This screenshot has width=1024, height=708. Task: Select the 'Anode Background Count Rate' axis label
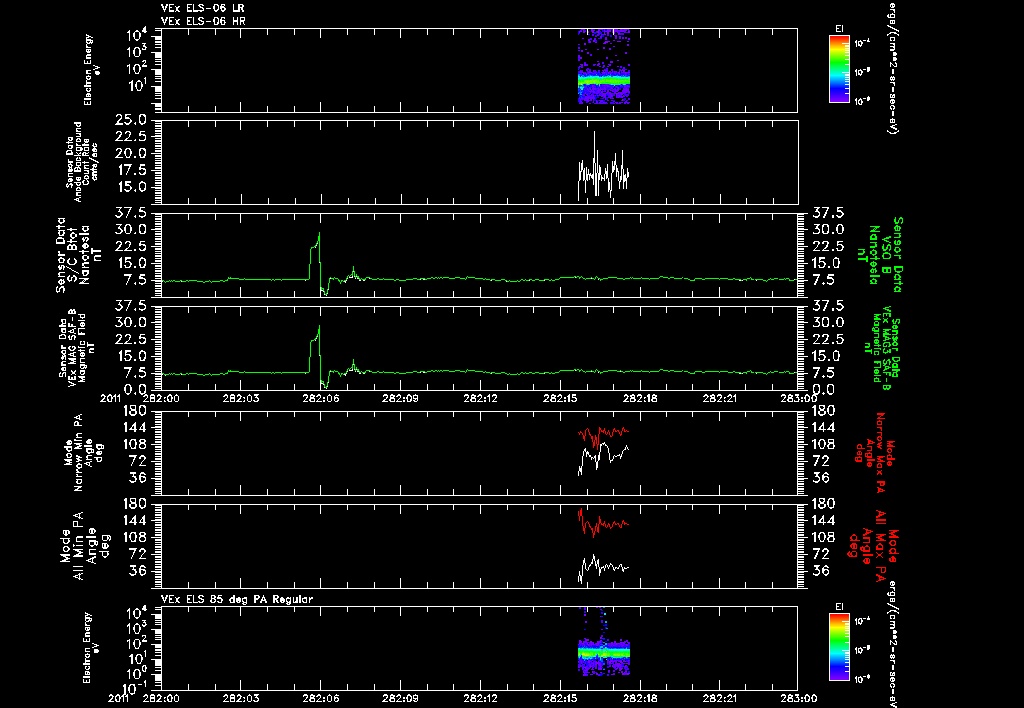(x=82, y=161)
